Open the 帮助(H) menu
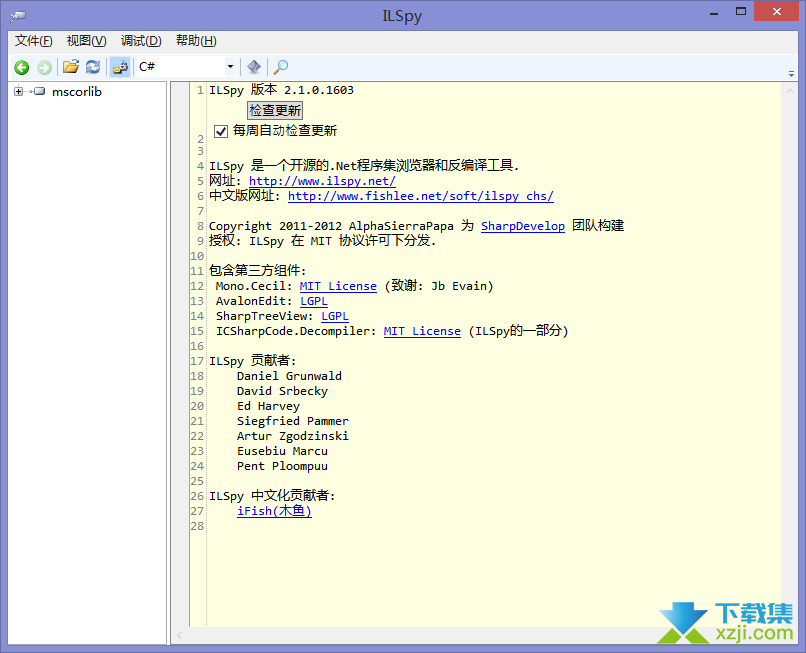The width and height of the screenshot is (806, 653). pyautogui.click(x=196, y=41)
